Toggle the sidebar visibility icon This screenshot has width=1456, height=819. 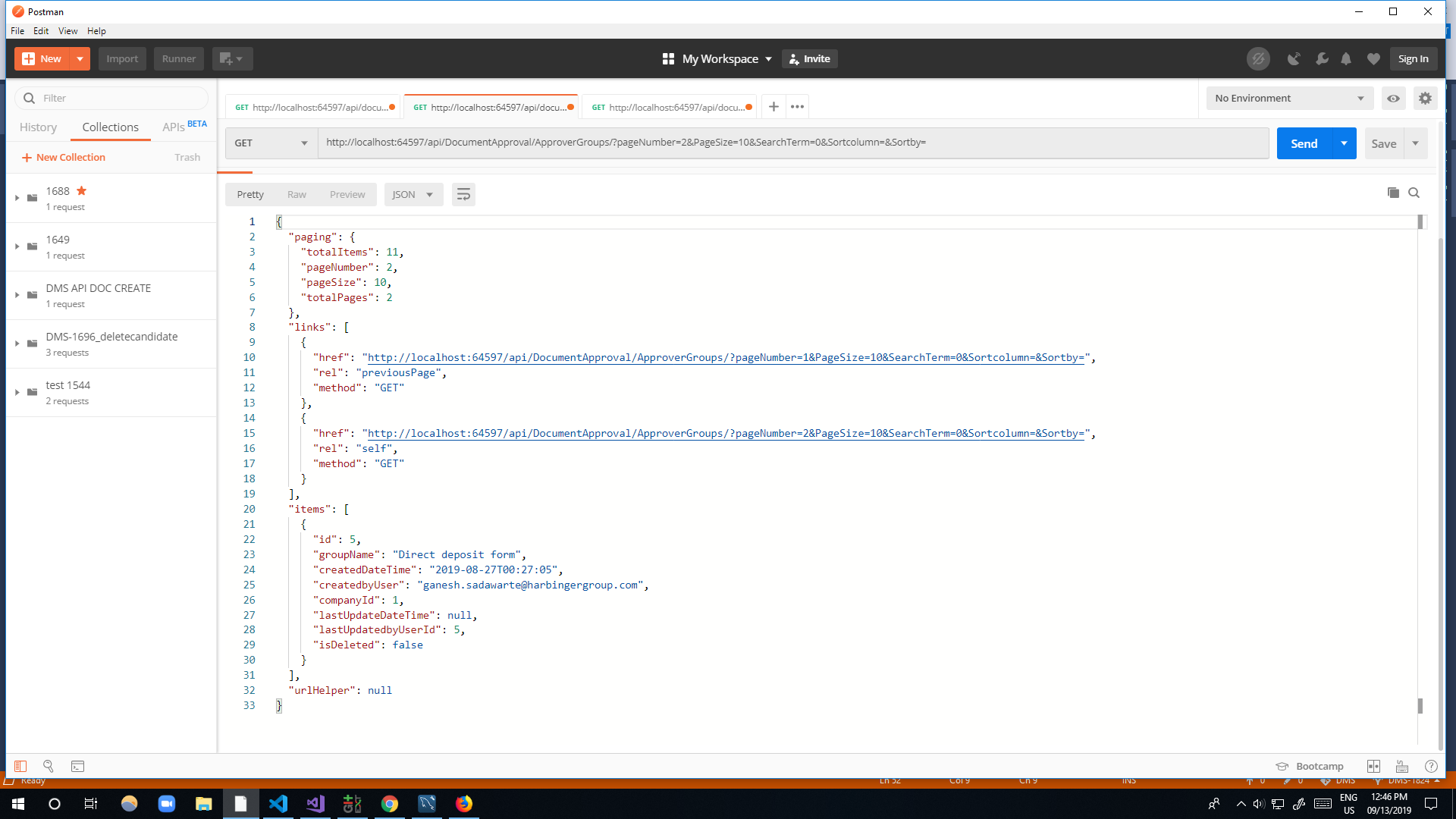click(20, 767)
